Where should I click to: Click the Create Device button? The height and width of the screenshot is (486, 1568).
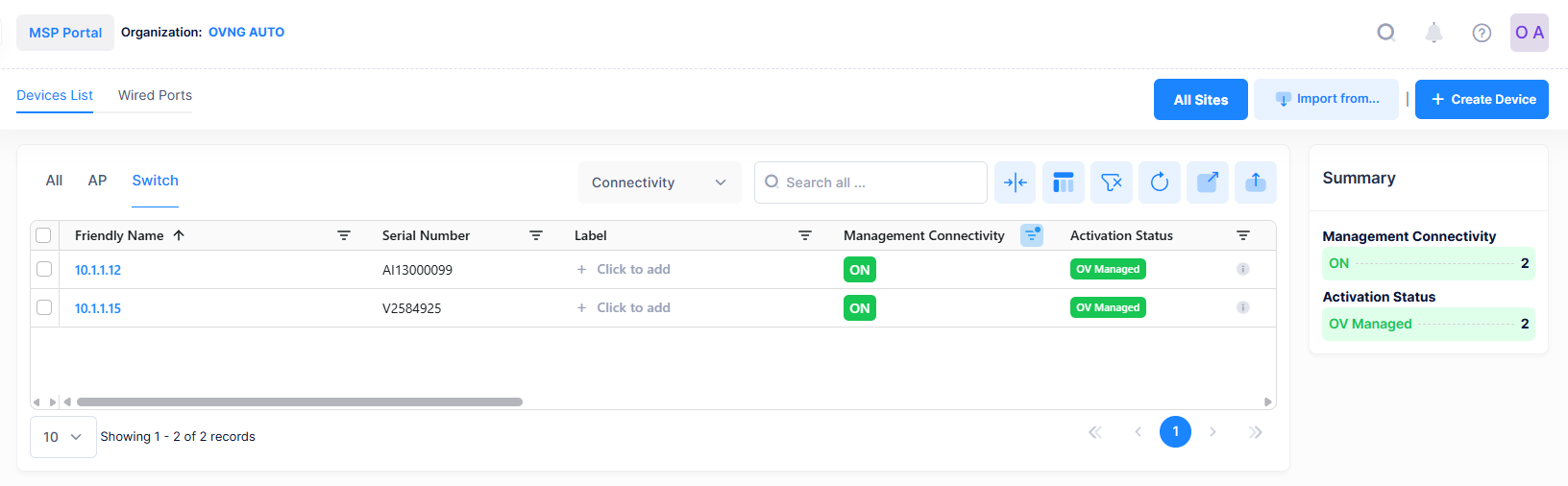point(1482,99)
